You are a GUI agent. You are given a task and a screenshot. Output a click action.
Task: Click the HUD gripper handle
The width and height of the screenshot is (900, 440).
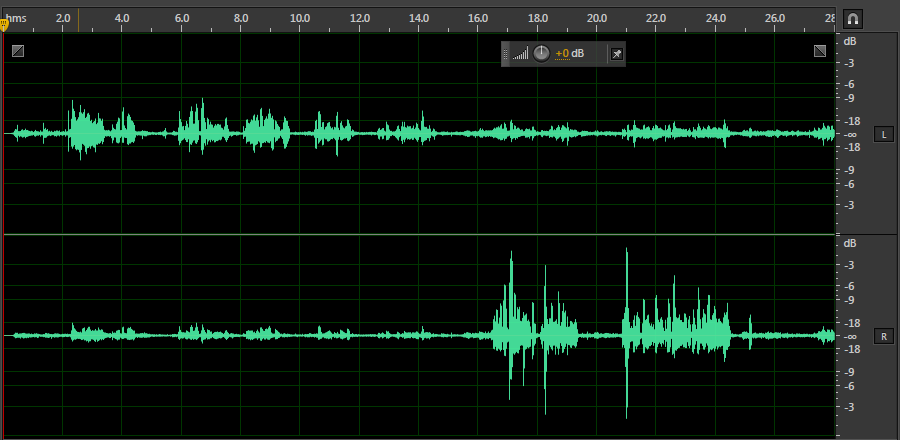[x=506, y=54]
